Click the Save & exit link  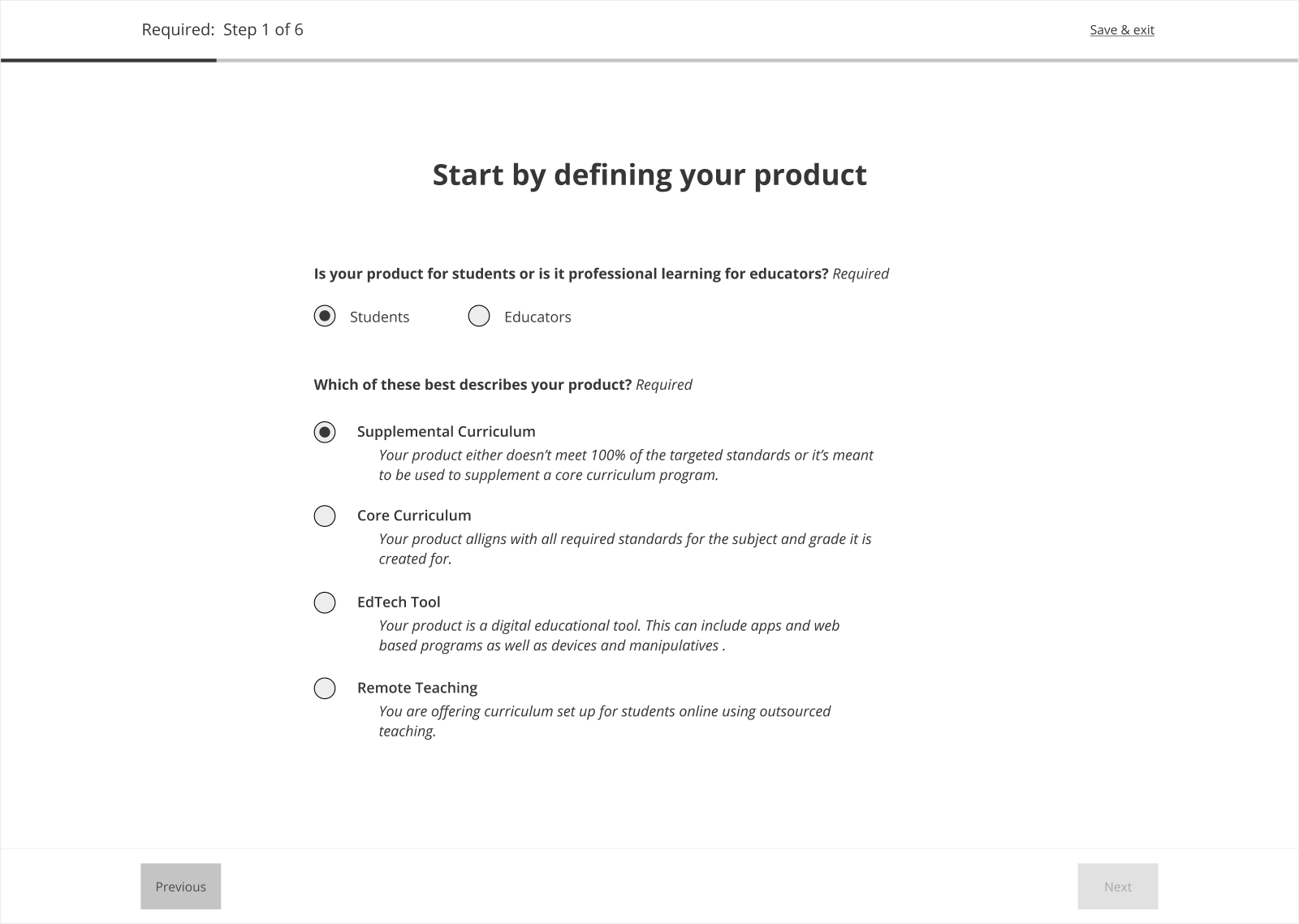(1121, 30)
